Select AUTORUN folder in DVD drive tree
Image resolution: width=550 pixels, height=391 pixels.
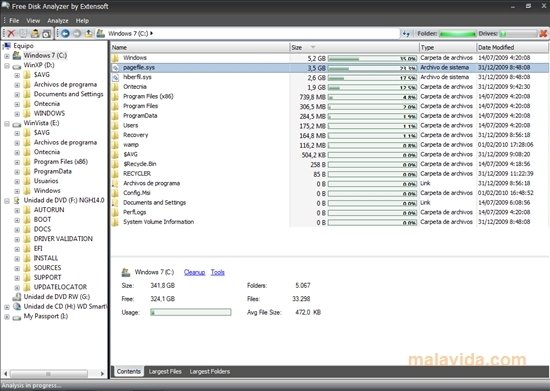(x=49, y=210)
